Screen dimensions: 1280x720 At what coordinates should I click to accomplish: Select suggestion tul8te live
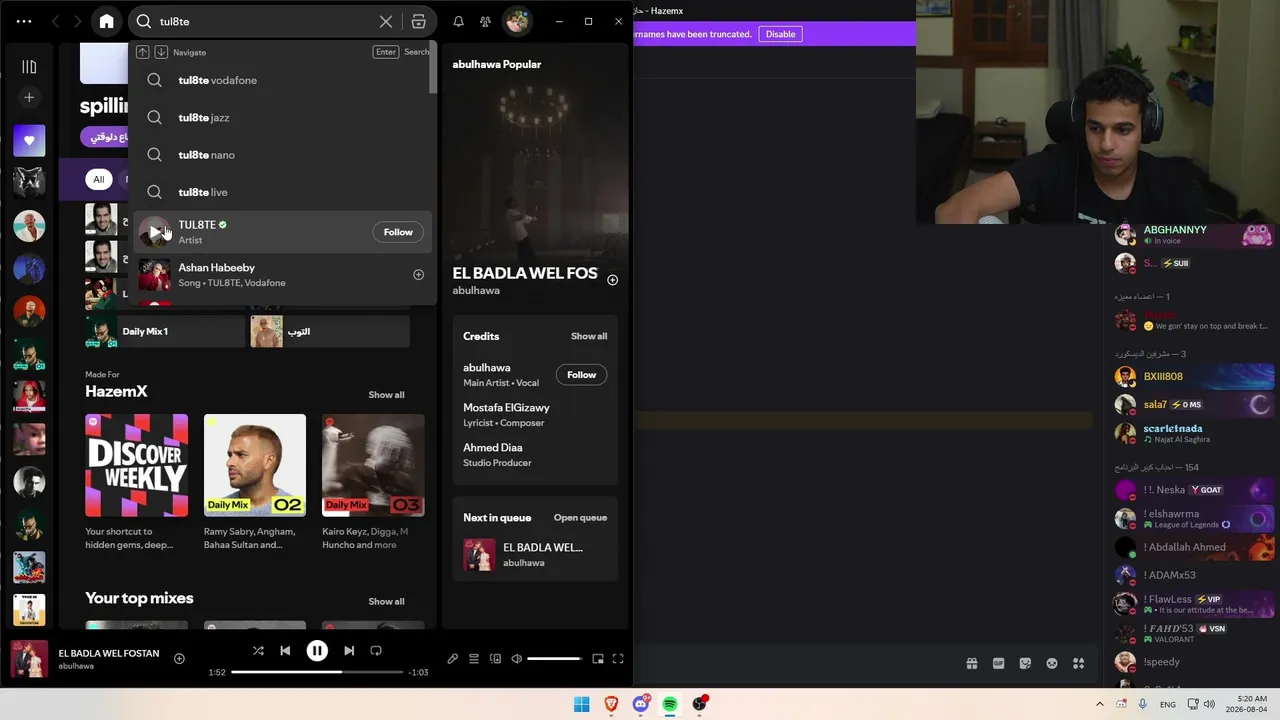[284, 192]
